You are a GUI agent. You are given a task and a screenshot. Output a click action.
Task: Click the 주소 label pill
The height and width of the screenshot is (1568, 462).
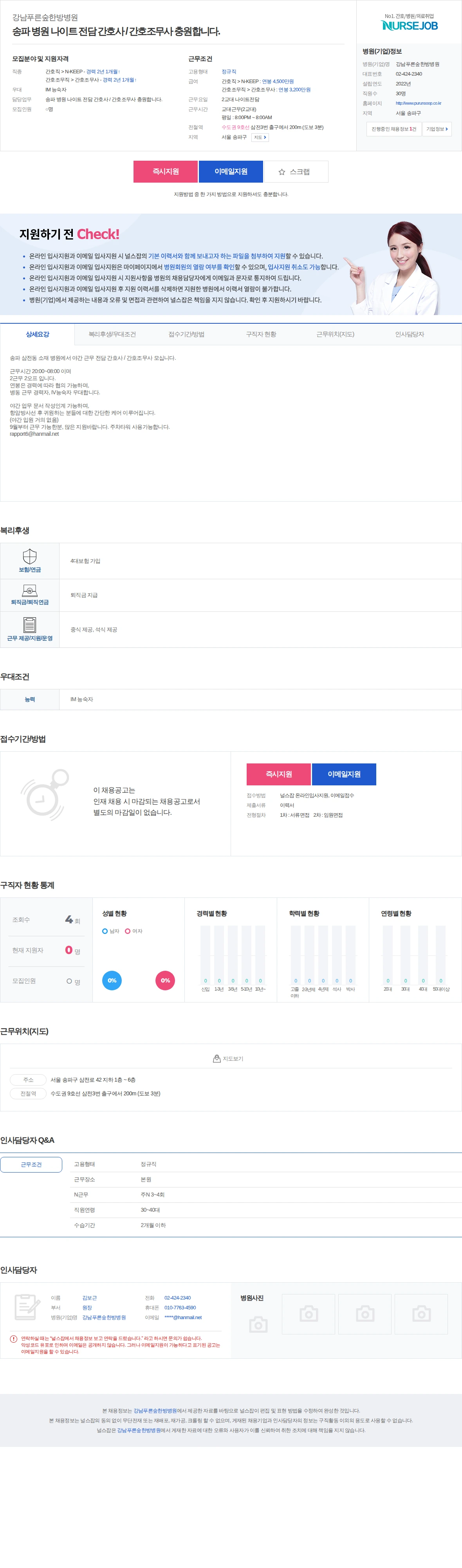[x=28, y=1080]
